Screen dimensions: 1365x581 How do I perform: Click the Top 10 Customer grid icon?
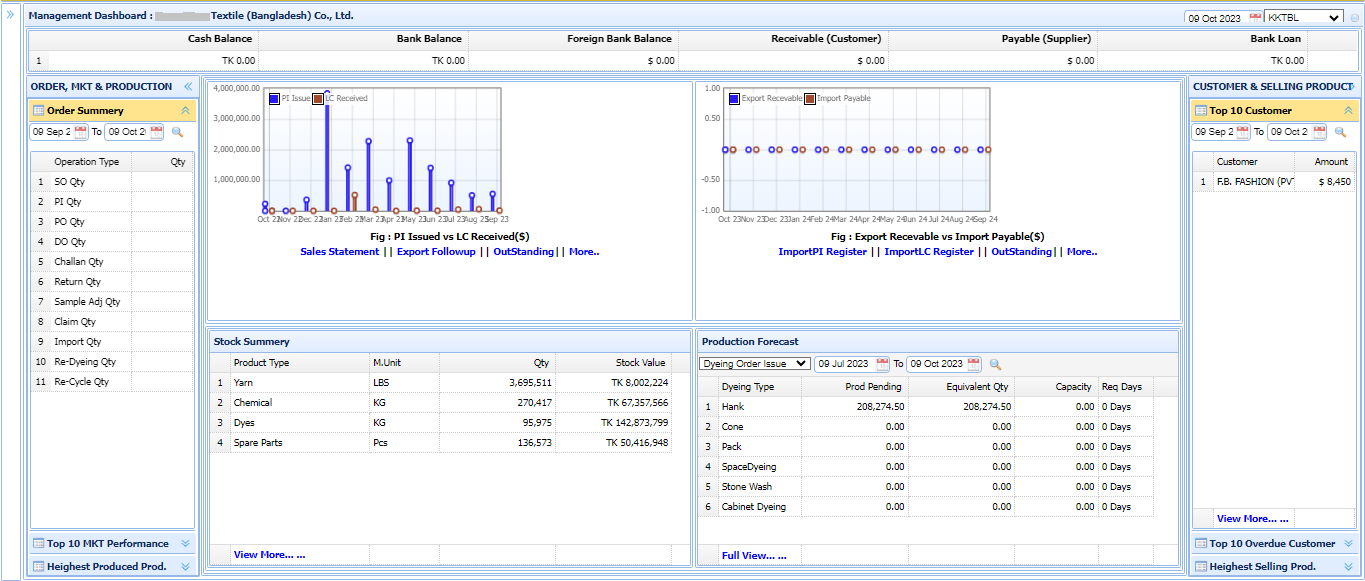(x=1201, y=111)
